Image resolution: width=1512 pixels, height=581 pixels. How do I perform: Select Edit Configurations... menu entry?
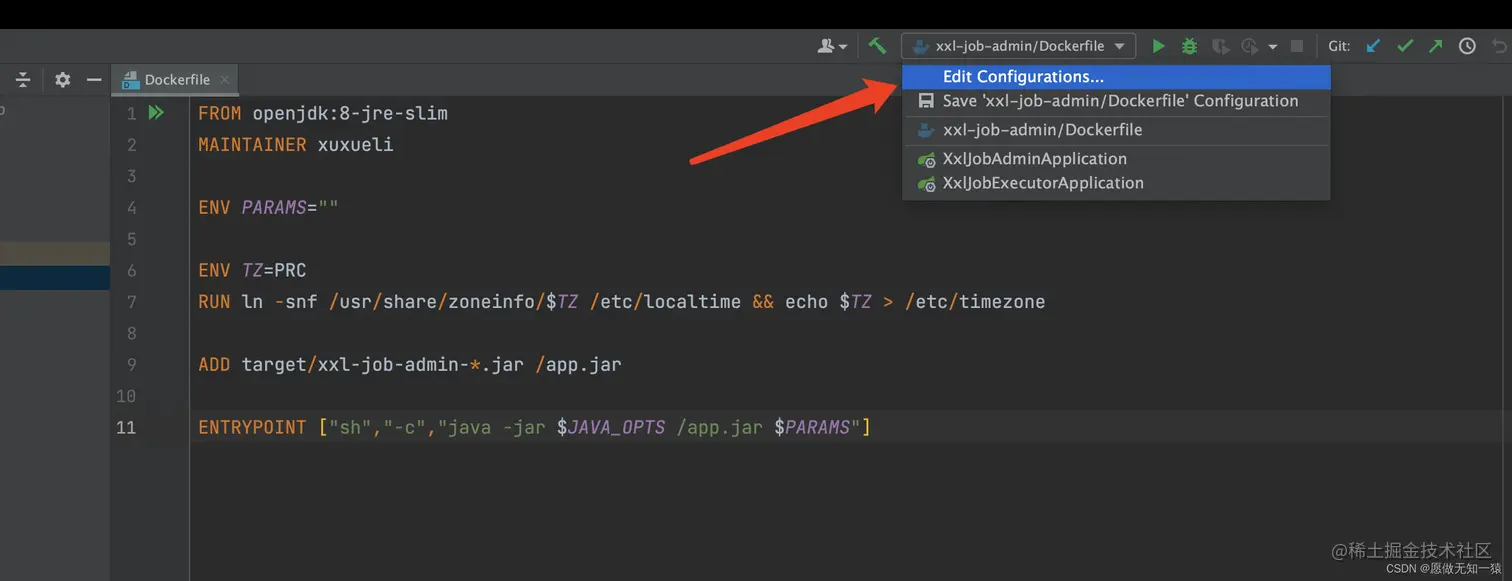click(x=1116, y=77)
